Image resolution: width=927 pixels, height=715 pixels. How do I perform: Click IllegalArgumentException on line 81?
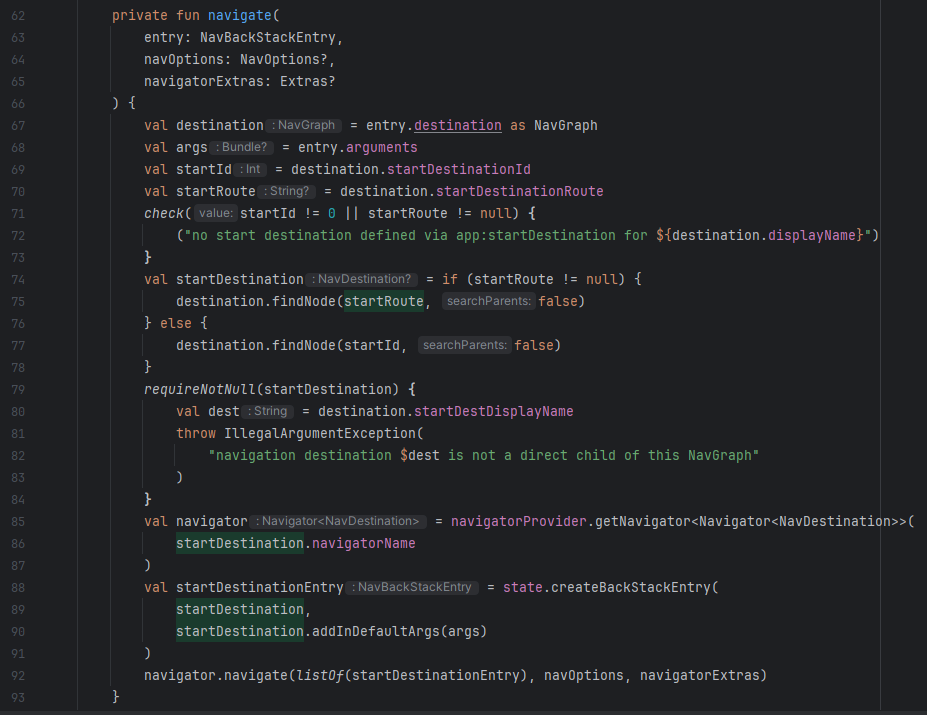(320, 433)
